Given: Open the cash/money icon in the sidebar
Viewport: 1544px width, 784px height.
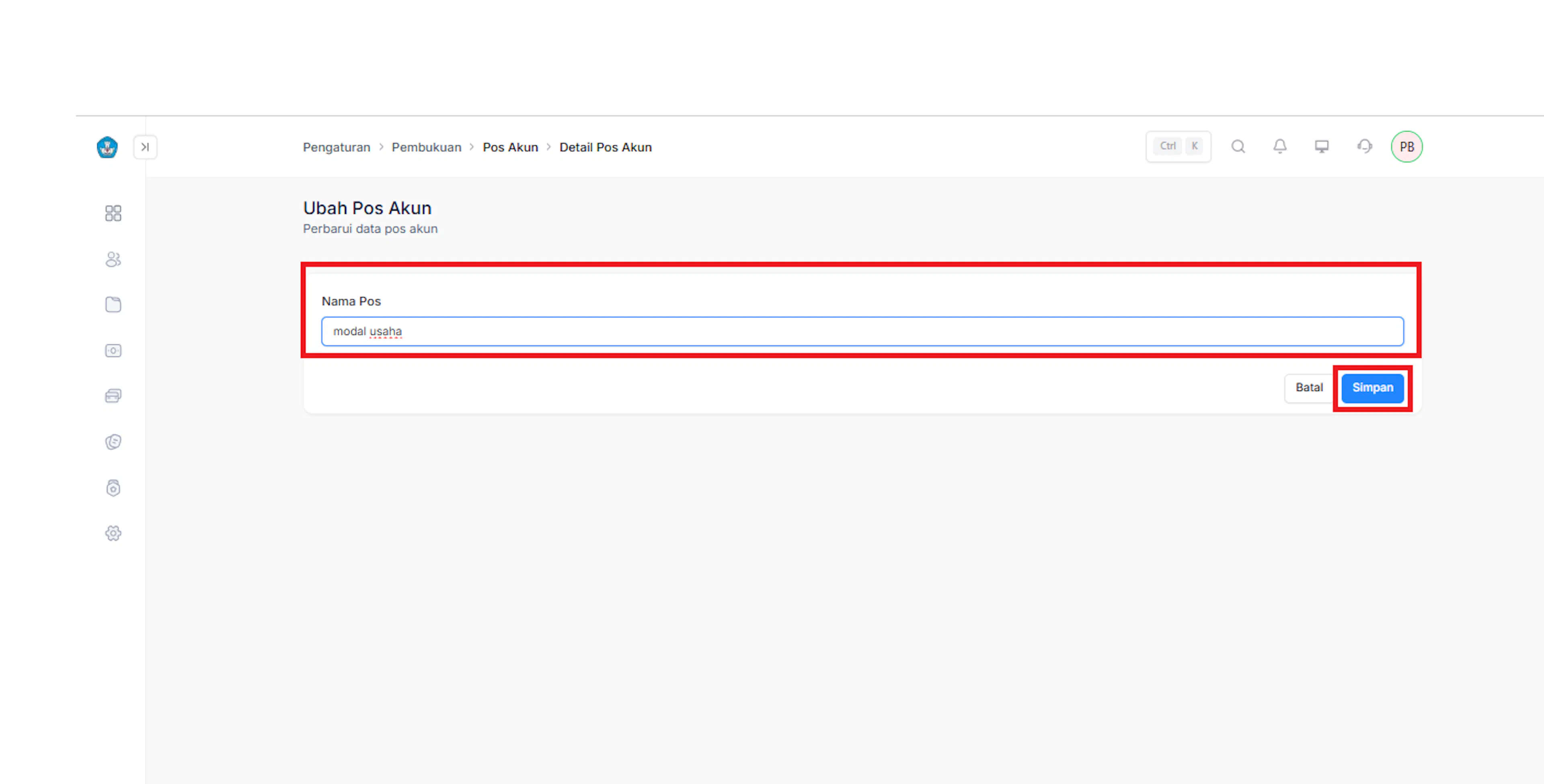Looking at the screenshot, I should 113,350.
